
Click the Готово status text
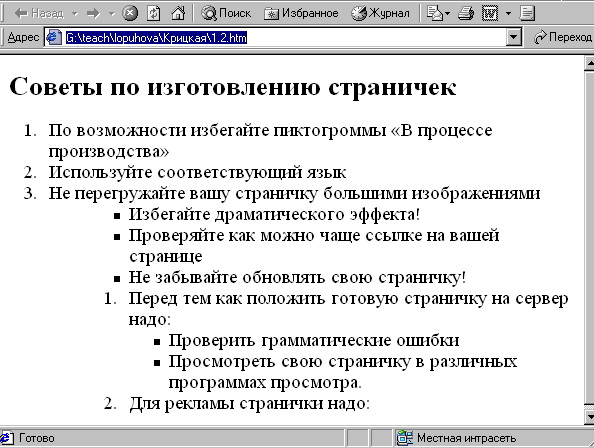coord(36,438)
